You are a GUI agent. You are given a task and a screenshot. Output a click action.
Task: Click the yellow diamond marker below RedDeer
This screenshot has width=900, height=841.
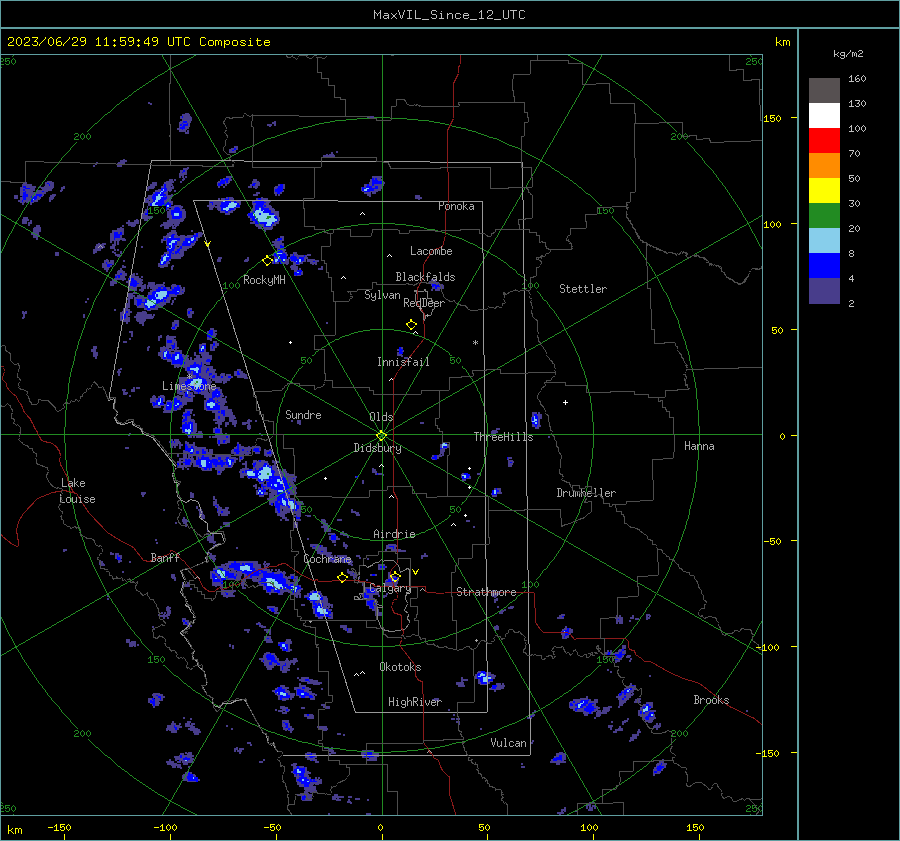[x=411, y=325]
